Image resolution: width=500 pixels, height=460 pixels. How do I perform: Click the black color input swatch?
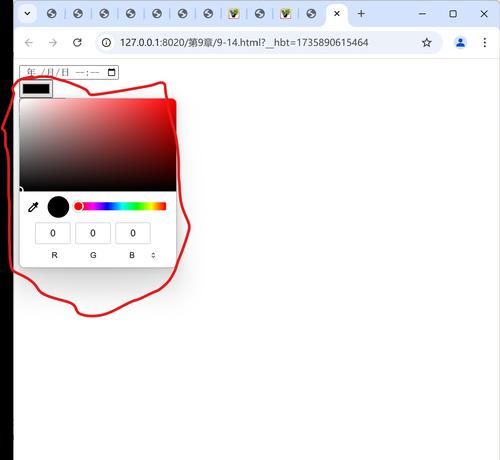pyautogui.click(x=36, y=89)
